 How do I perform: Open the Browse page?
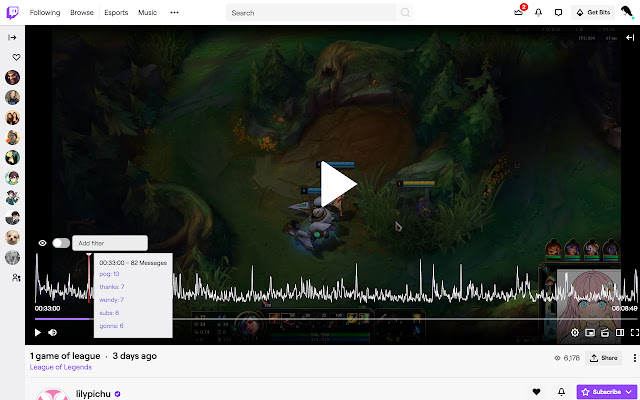(82, 13)
